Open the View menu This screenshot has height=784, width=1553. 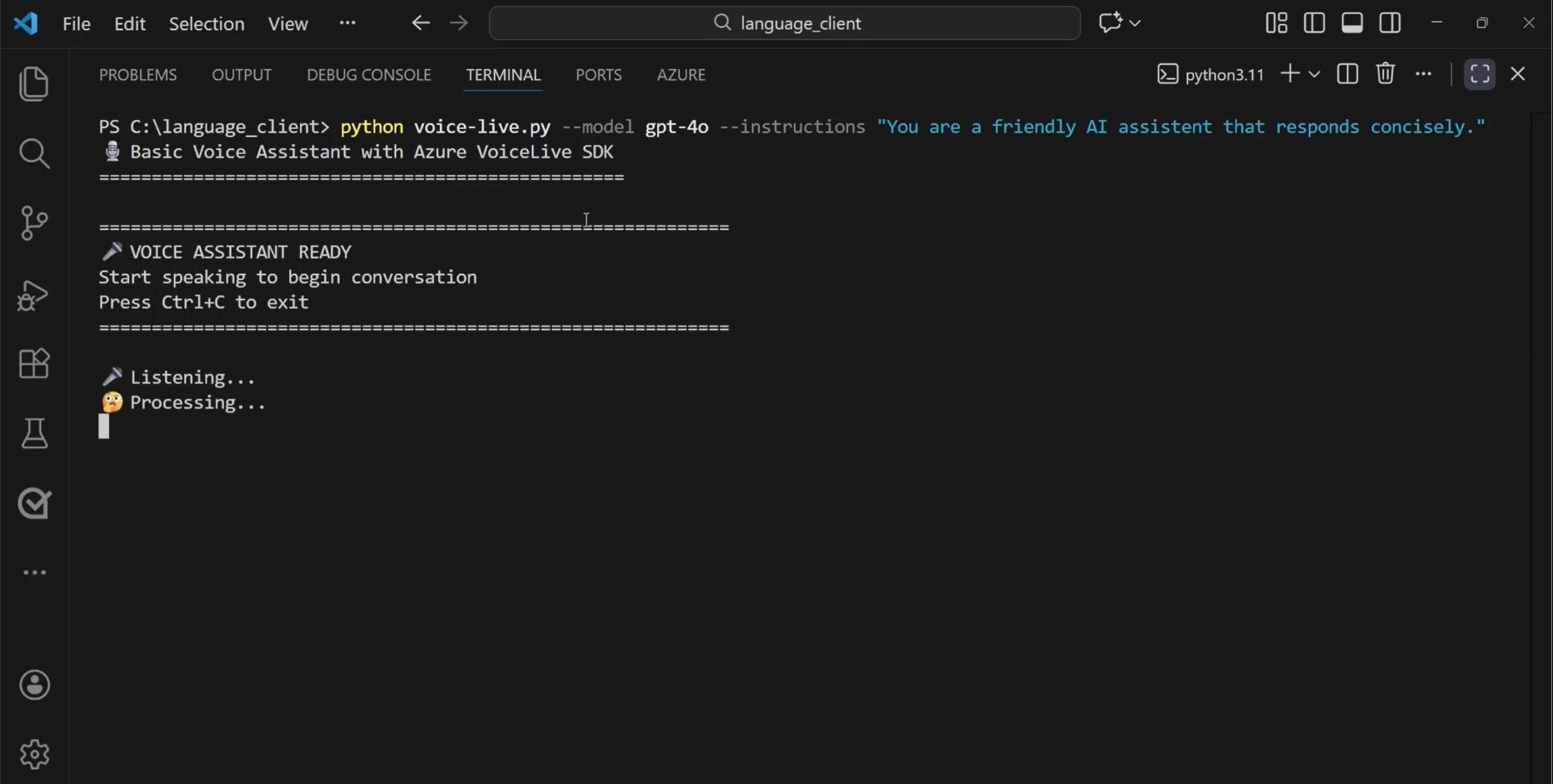click(288, 23)
